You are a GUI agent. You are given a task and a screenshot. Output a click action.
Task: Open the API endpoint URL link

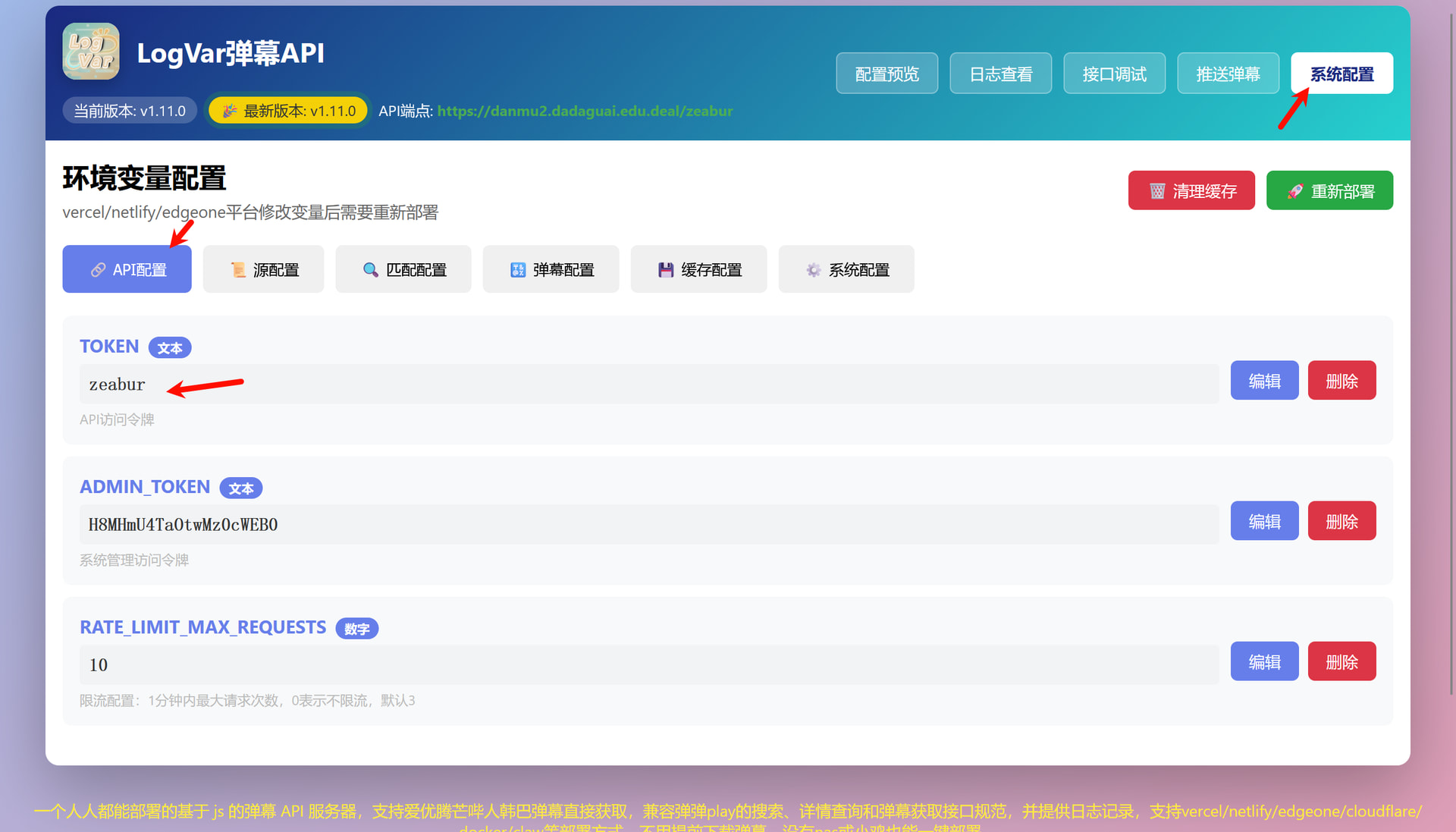(x=585, y=111)
